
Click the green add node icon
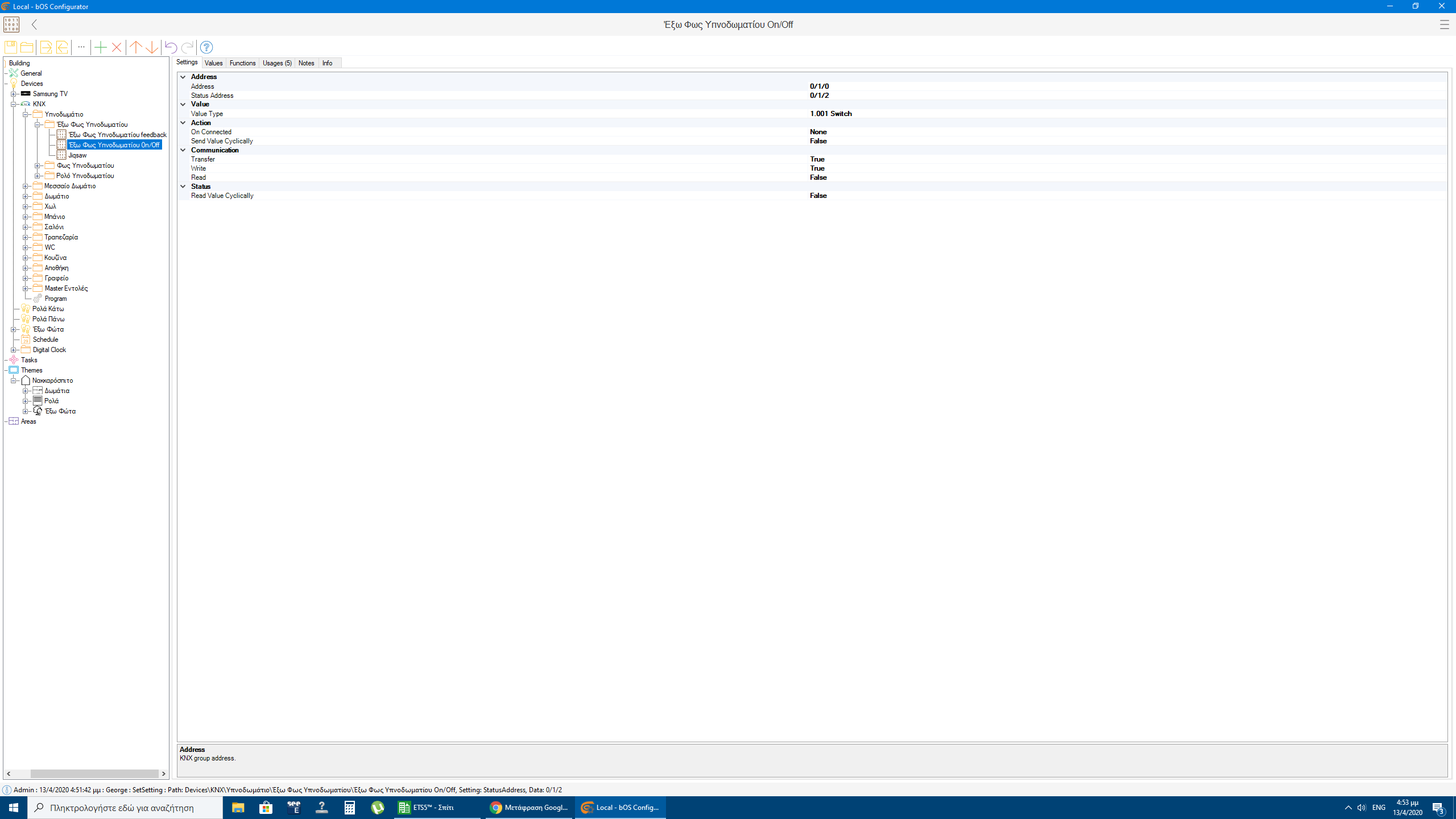(100, 47)
